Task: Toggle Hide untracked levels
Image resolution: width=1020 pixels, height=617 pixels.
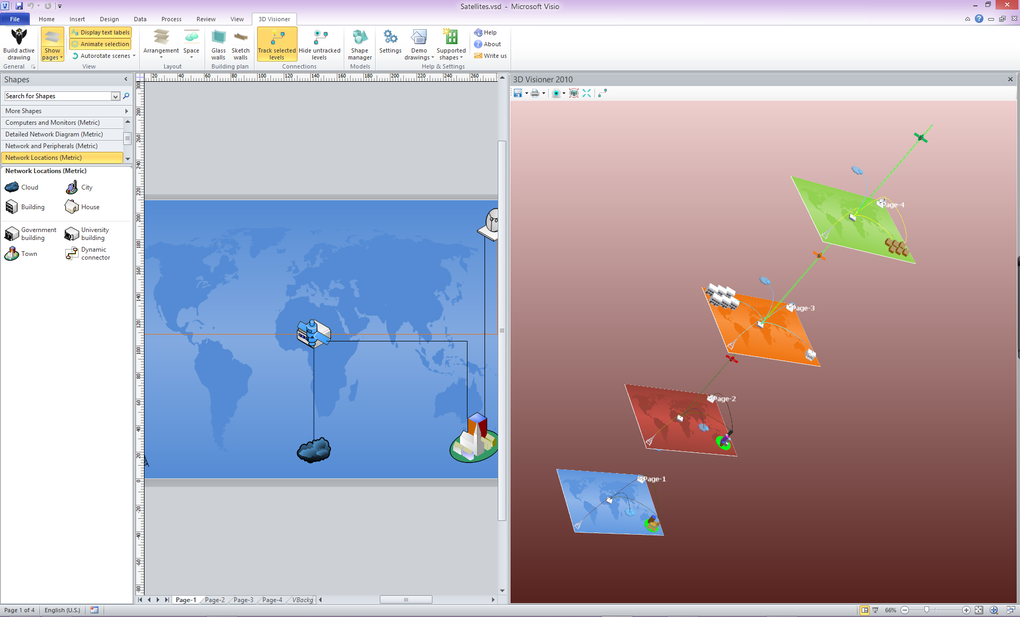Action: coord(319,44)
